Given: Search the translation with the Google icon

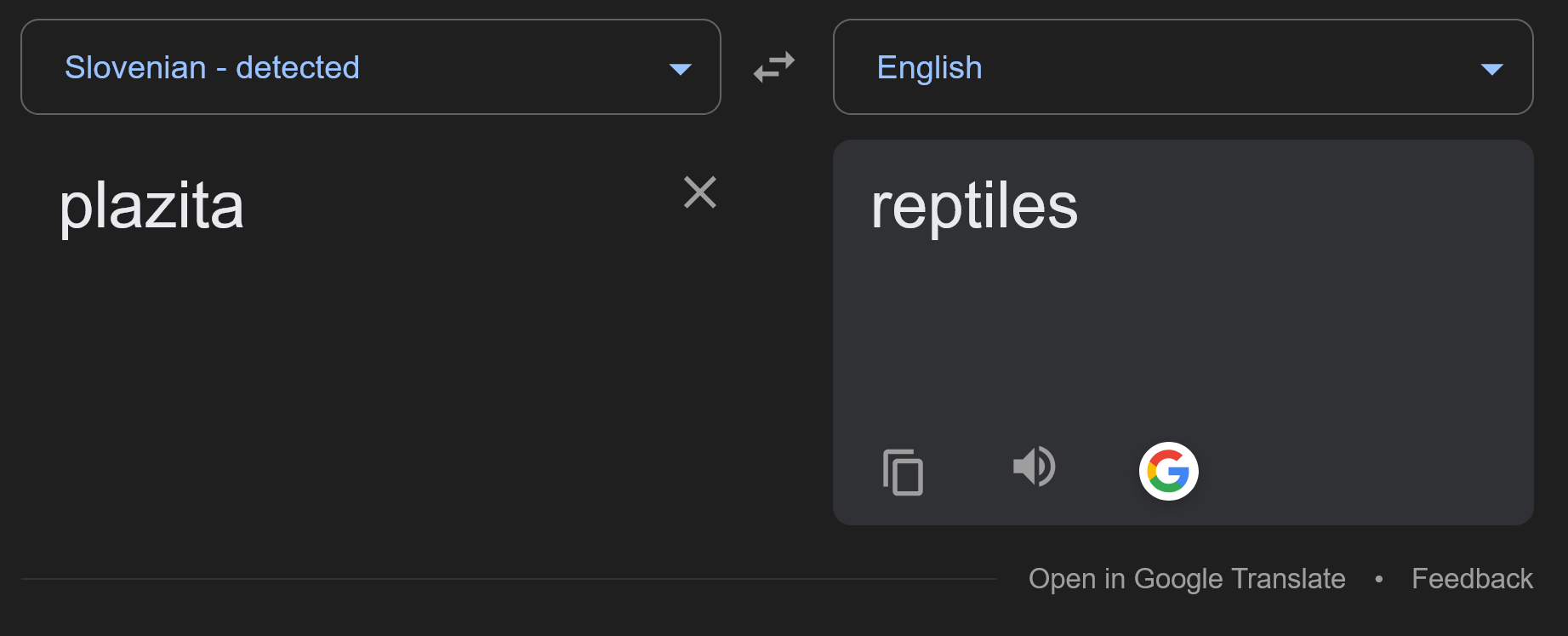Looking at the screenshot, I should pos(1168,471).
